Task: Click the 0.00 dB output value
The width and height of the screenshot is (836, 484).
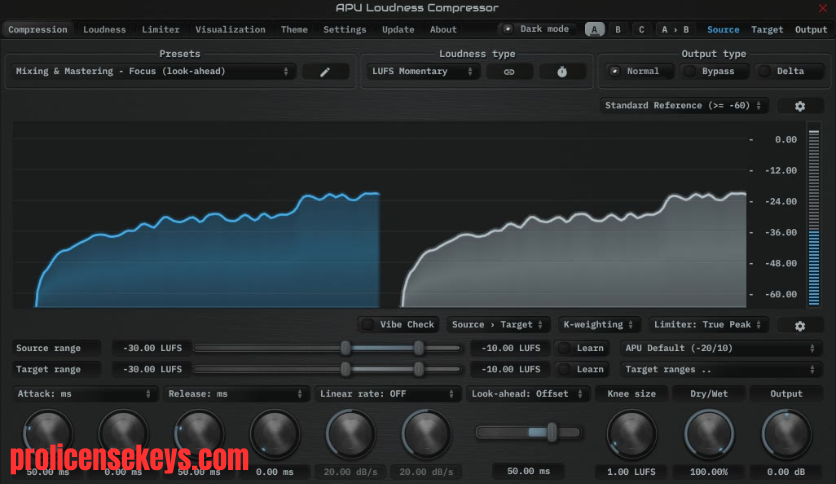Action: pyautogui.click(x=786, y=472)
